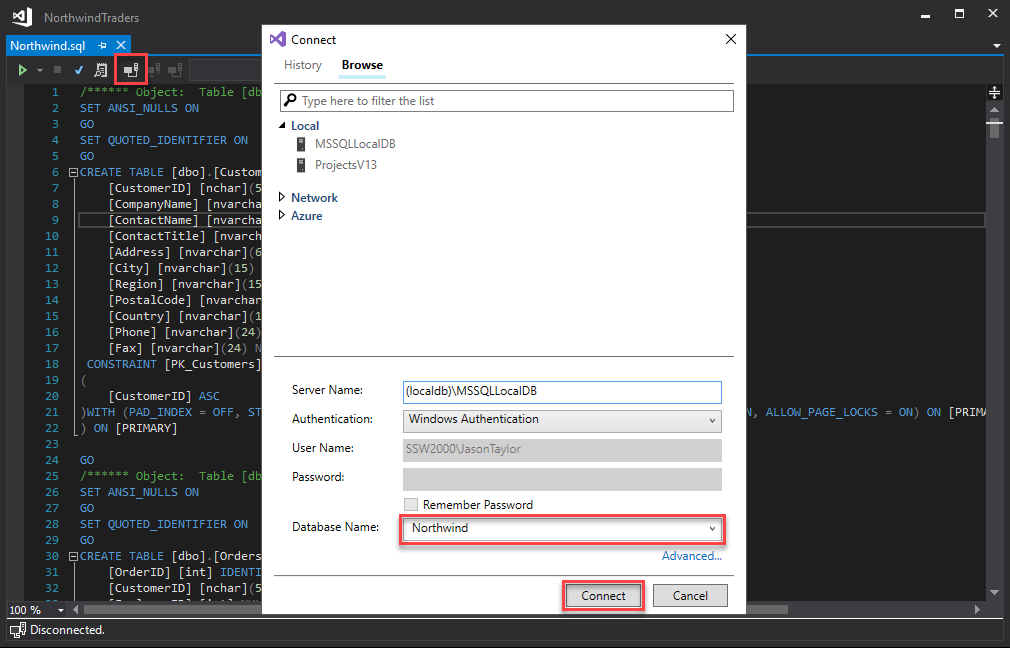
Task: Click the vertical scrollbar down arrow in the editor
Action: pyautogui.click(x=994, y=593)
